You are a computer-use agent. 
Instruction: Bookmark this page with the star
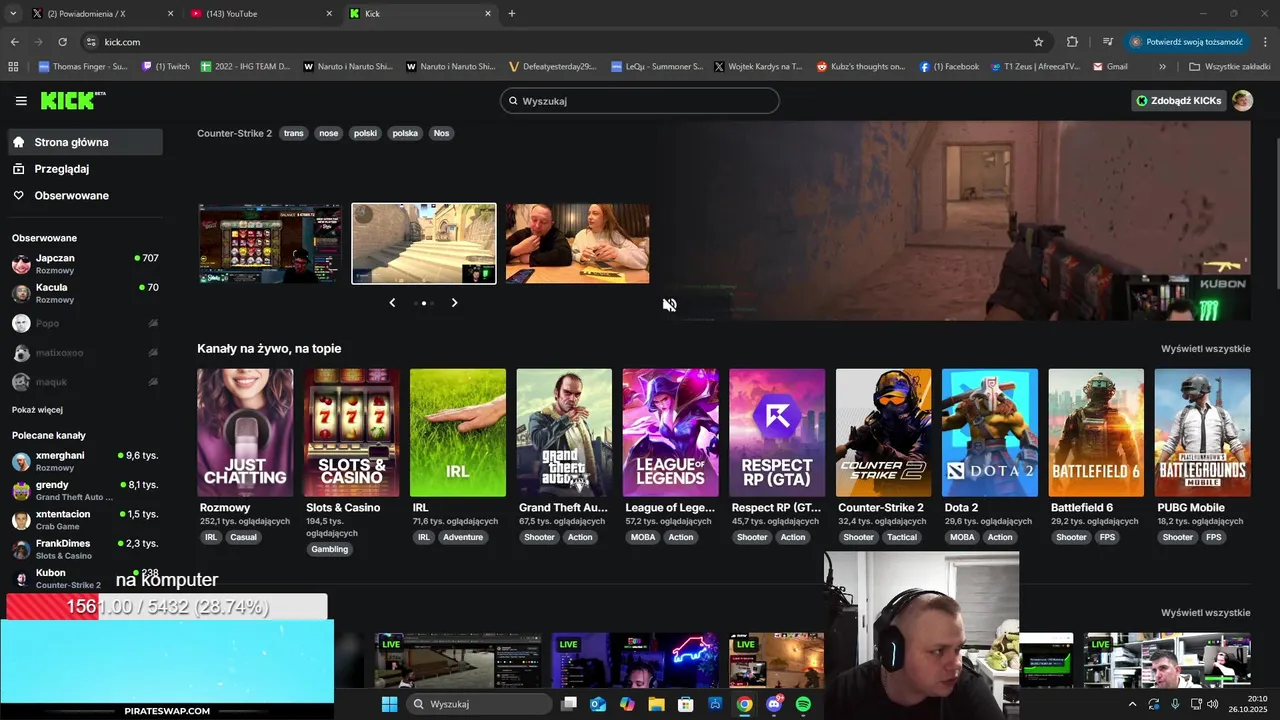tap(1038, 42)
